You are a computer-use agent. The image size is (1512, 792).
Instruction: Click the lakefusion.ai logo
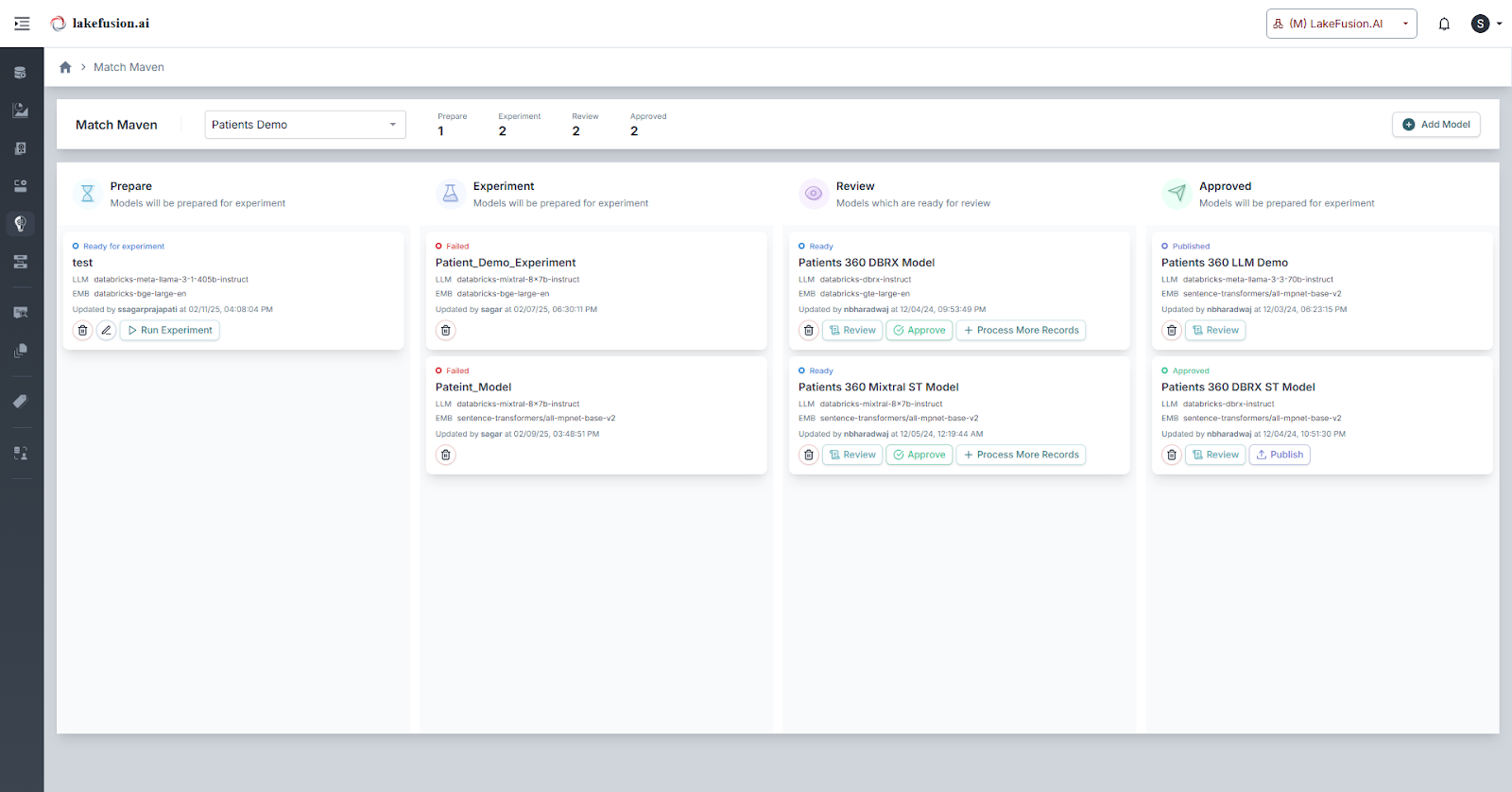coord(100,24)
